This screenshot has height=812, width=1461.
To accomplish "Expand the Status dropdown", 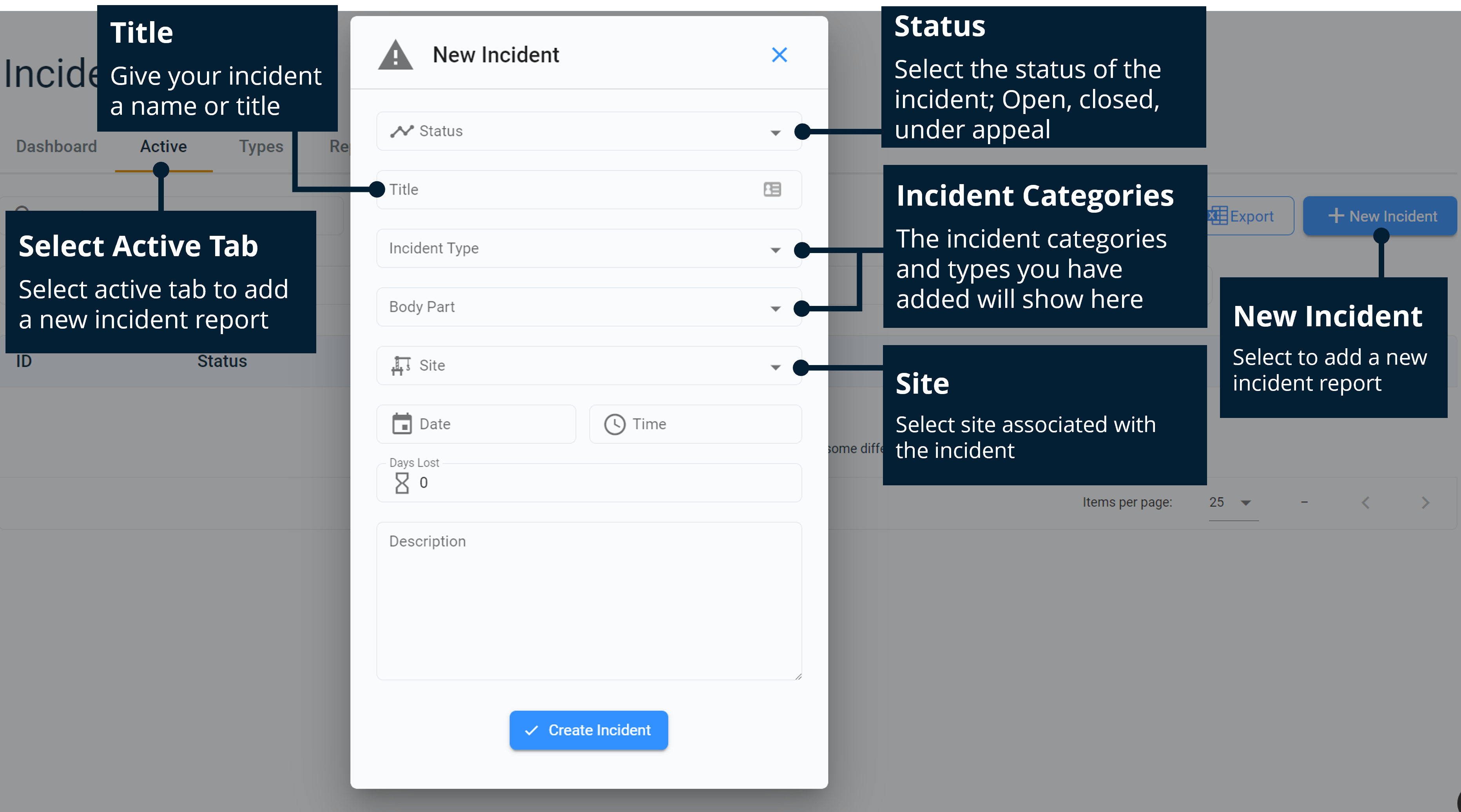I will click(x=775, y=132).
